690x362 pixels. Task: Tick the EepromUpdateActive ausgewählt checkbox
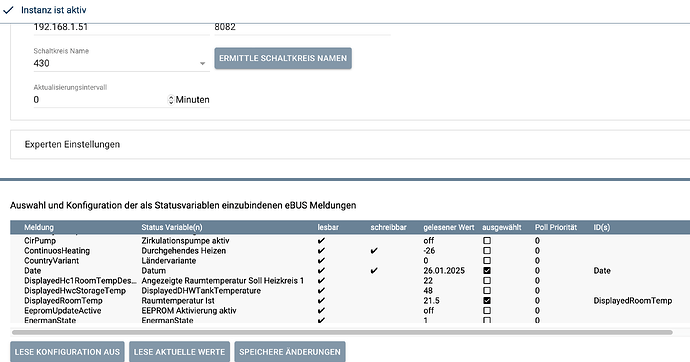click(487, 311)
